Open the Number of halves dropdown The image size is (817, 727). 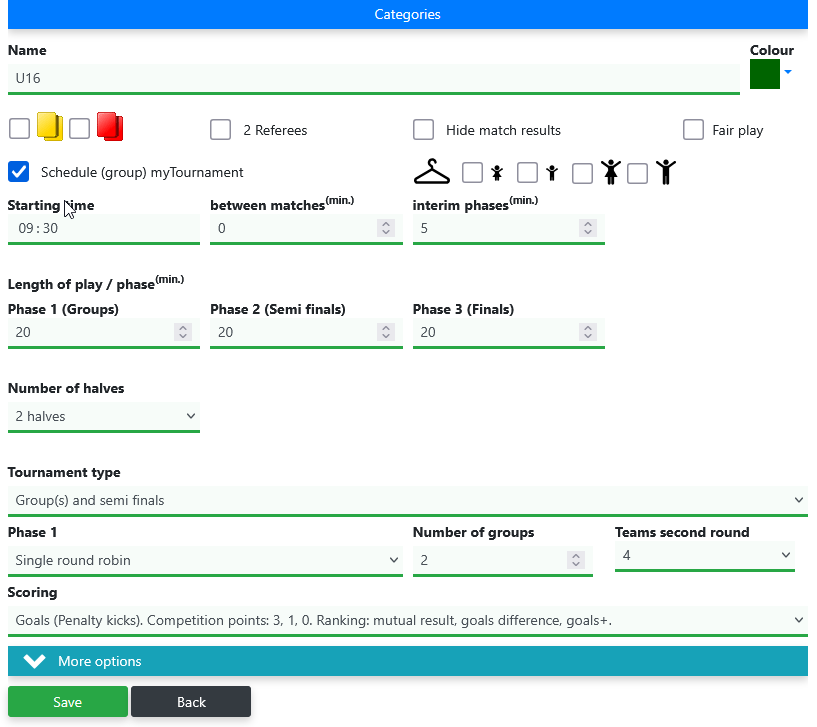tap(103, 417)
